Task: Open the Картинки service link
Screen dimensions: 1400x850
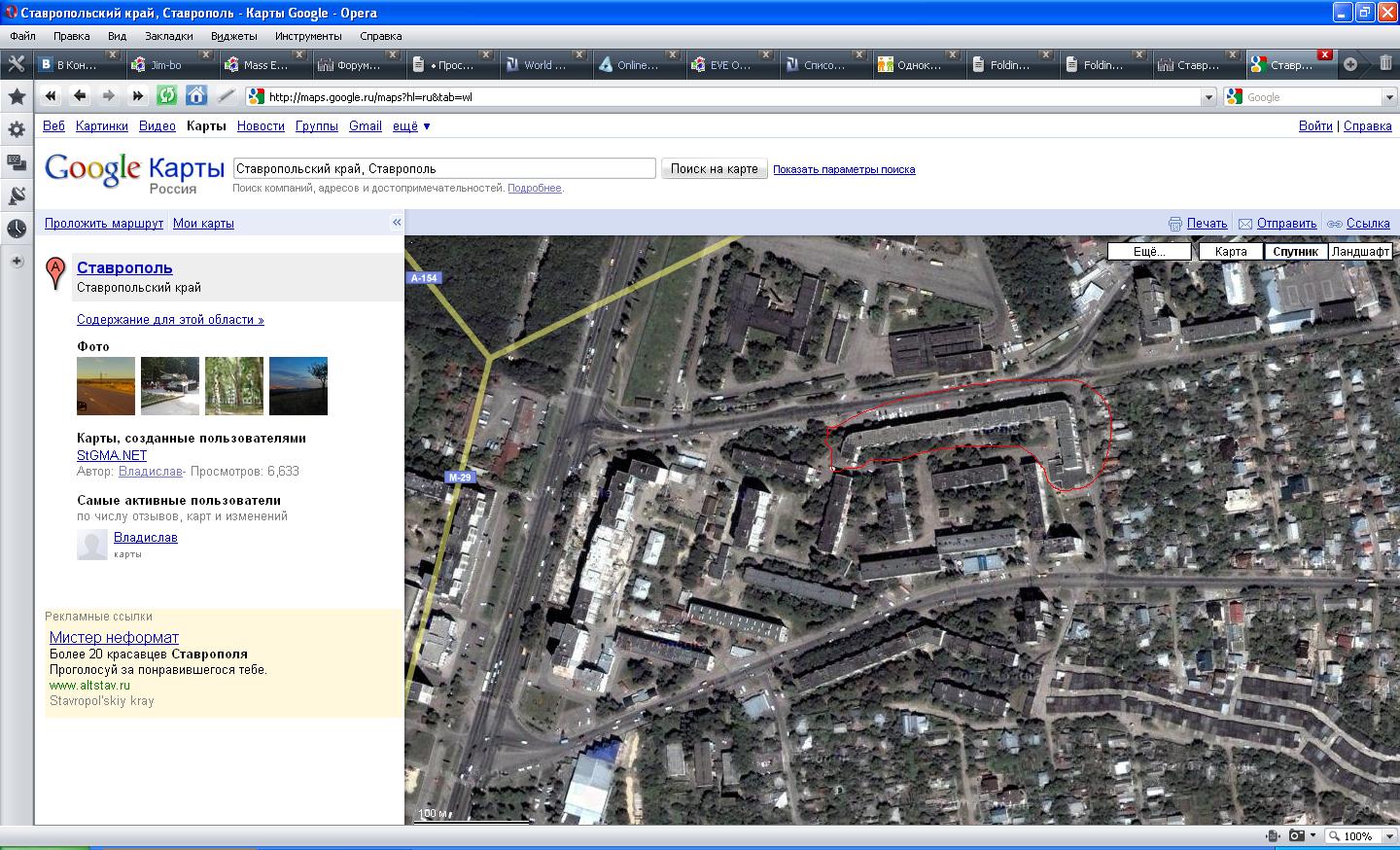Action: (x=102, y=126)
